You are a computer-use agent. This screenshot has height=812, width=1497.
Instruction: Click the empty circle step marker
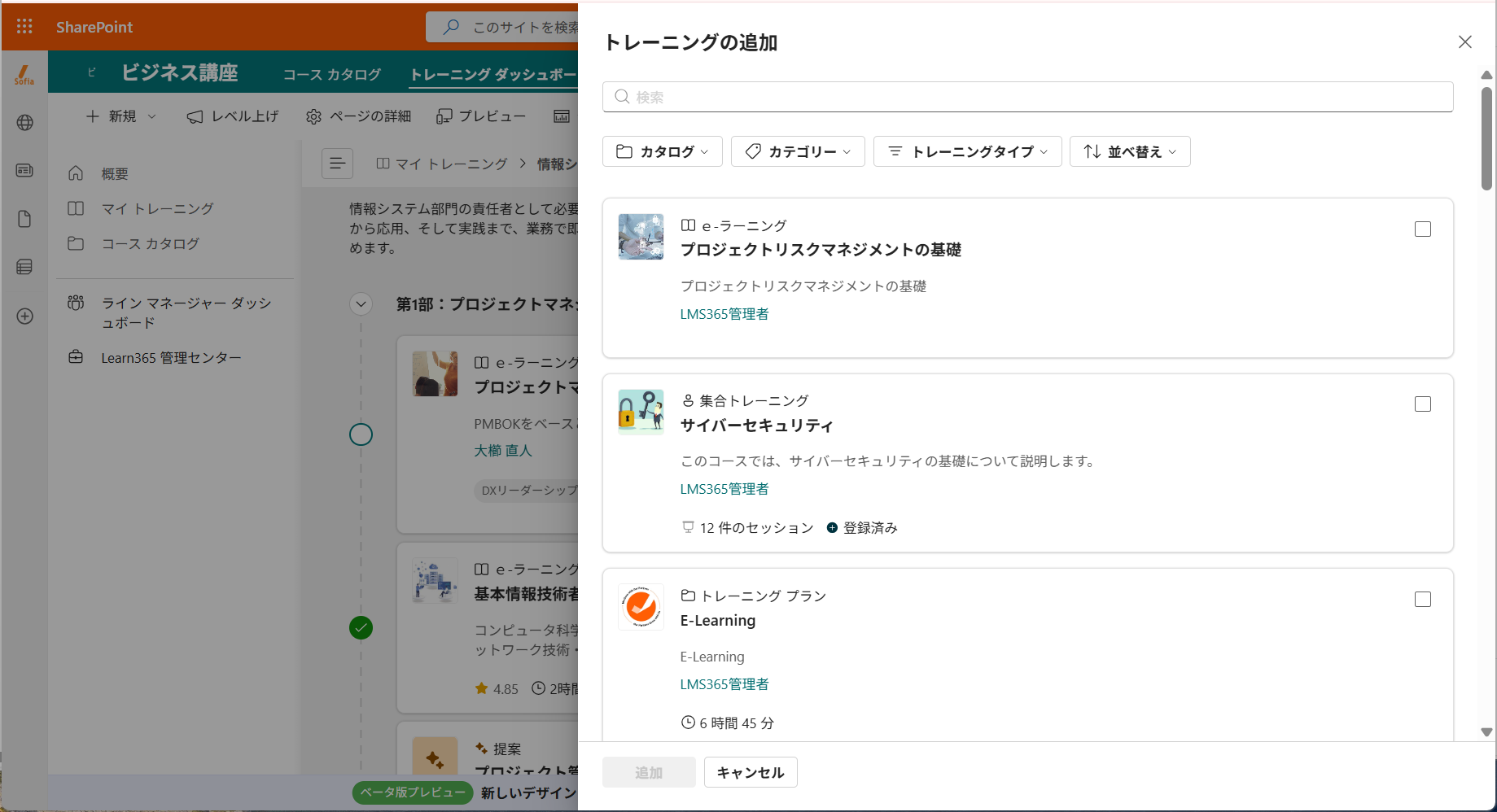[361, 434]
